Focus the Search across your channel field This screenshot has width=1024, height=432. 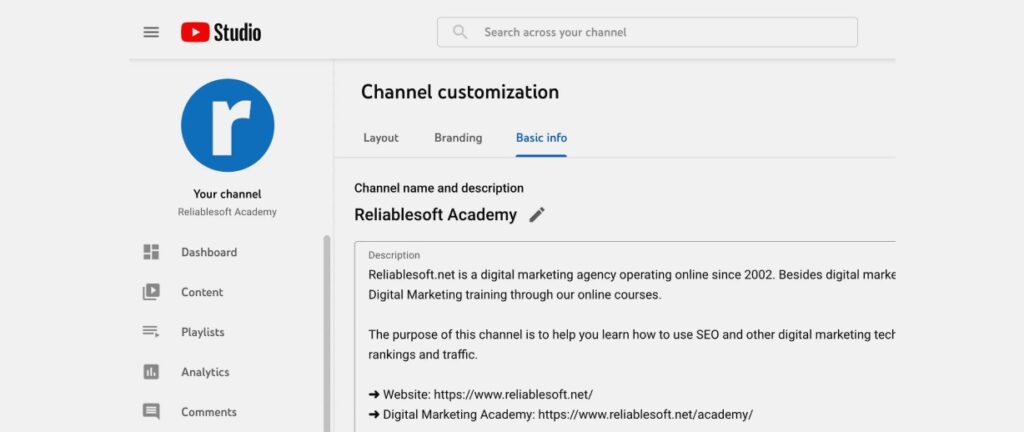point(647,32)
